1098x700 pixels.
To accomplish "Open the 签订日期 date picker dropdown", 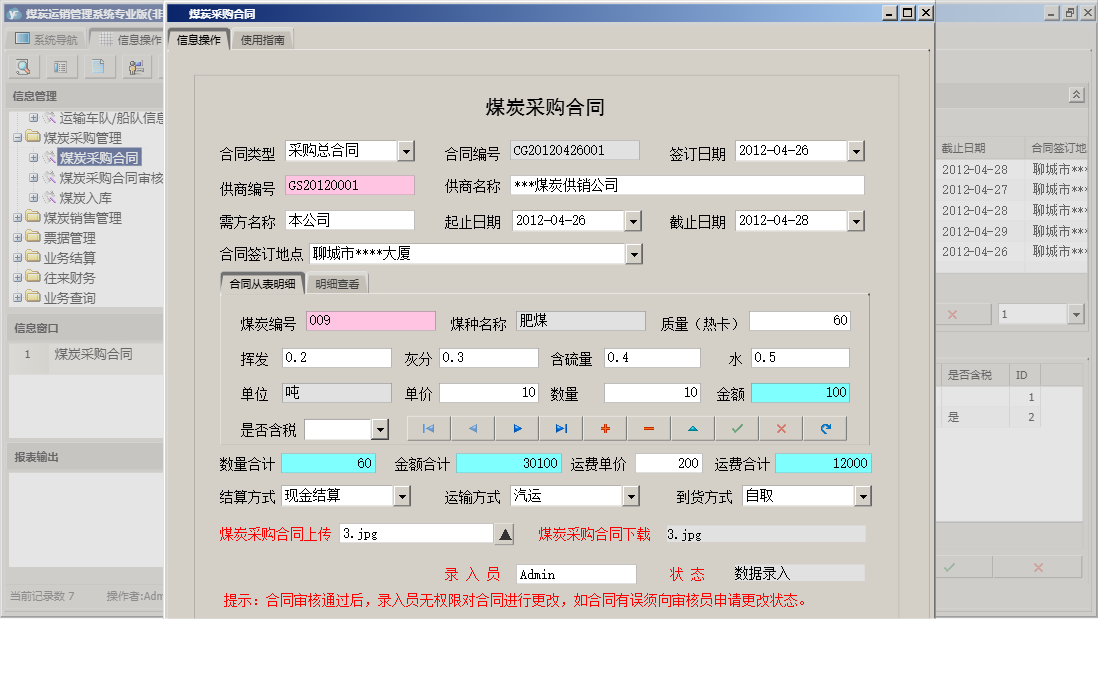I will [855, 150].
